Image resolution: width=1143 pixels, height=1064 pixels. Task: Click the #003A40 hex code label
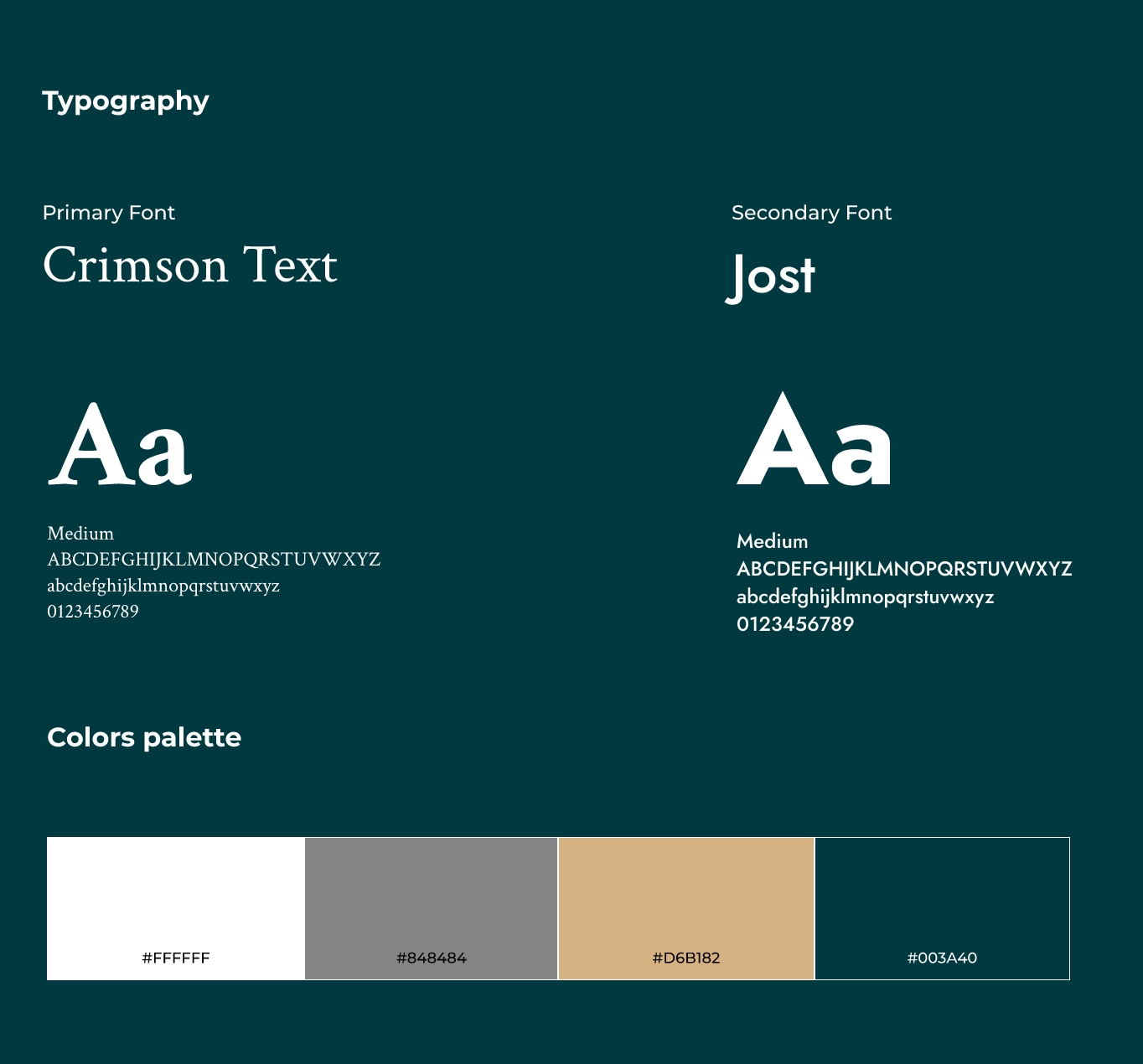pyautogui.click(x=942, y=958)
